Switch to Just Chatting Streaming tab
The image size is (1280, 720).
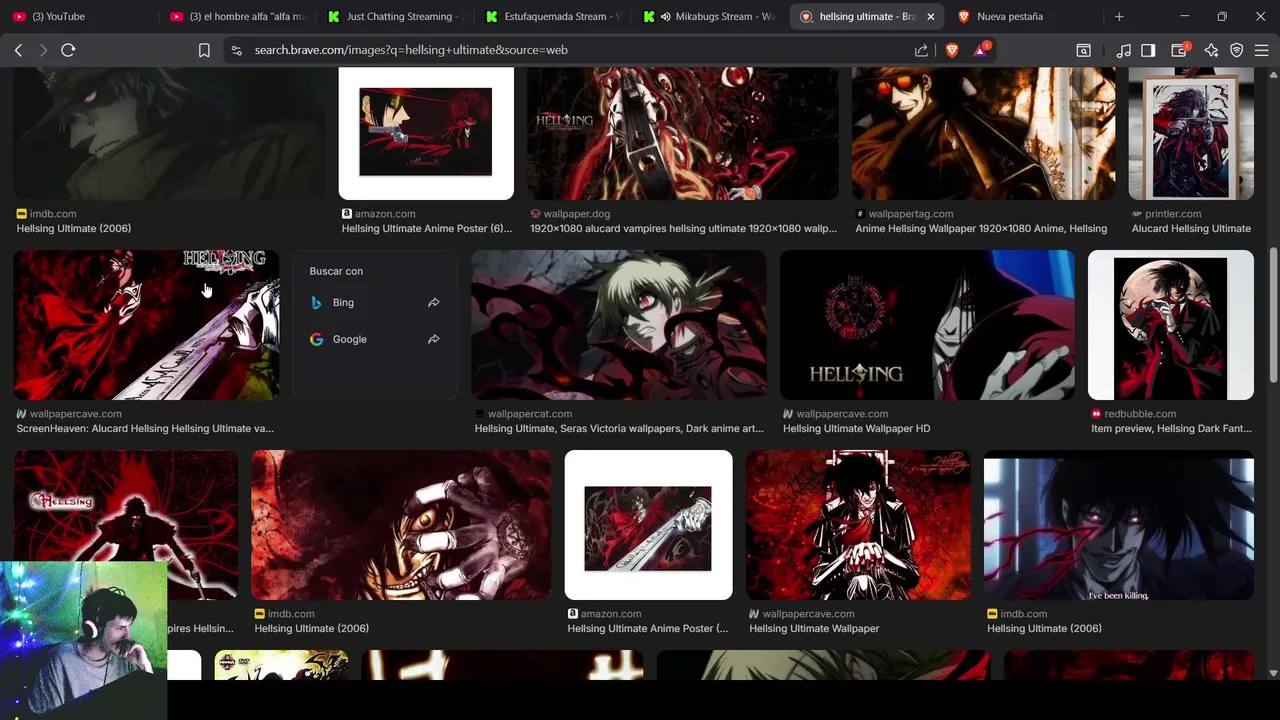point(394,16)
